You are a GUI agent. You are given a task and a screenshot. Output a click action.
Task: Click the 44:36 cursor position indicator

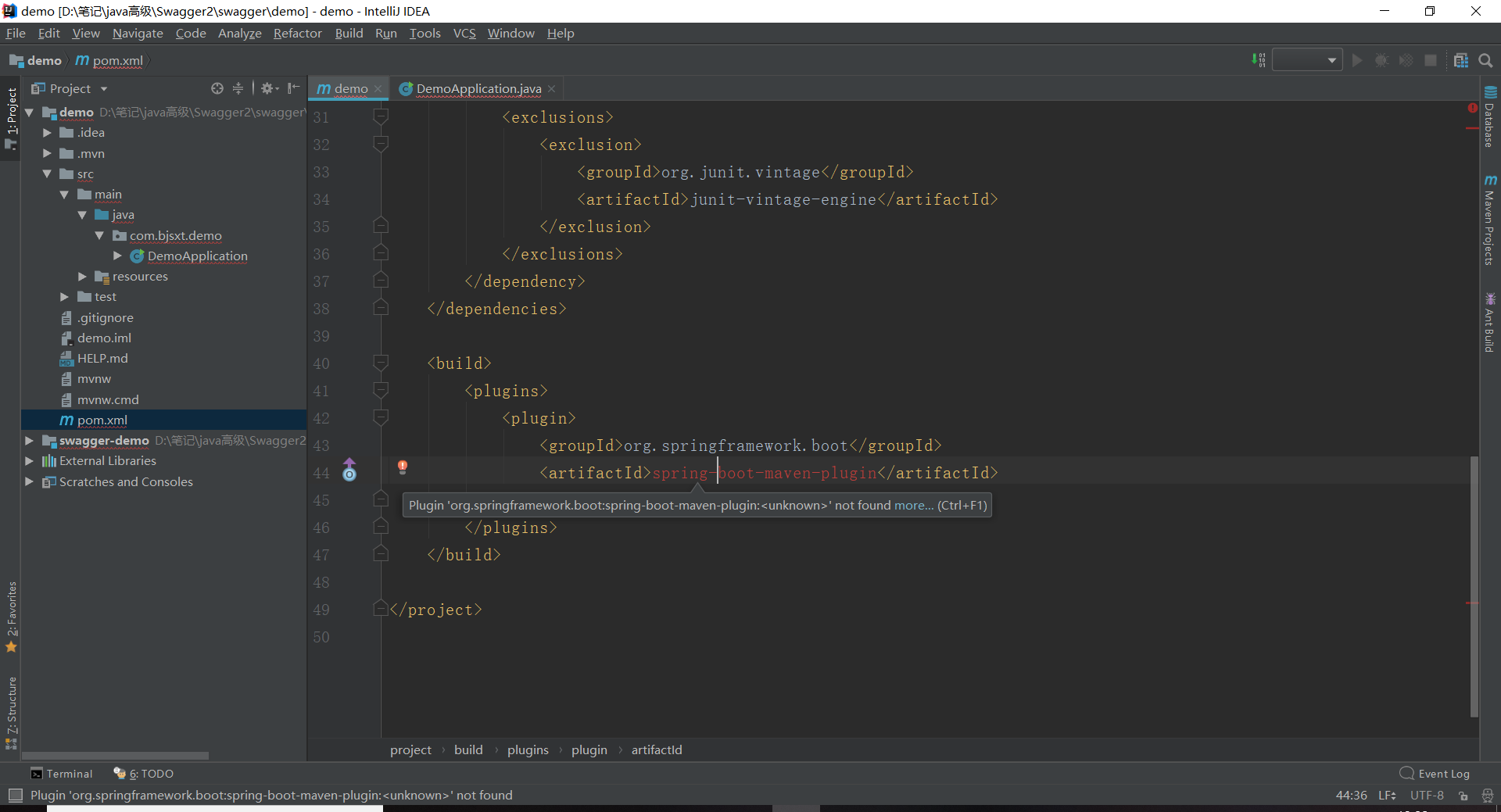click(x=1351, y=795)
